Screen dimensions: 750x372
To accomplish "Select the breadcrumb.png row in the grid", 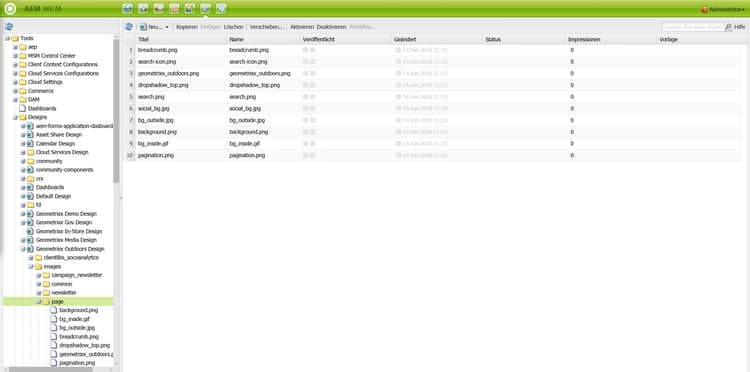I will (432, 50).
